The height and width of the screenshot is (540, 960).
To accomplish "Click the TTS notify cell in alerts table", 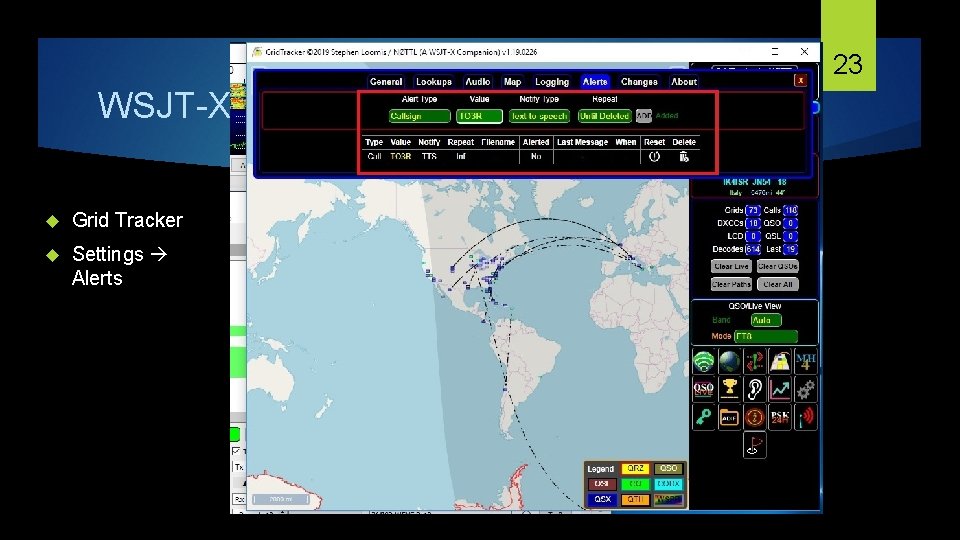I will 429,157.
